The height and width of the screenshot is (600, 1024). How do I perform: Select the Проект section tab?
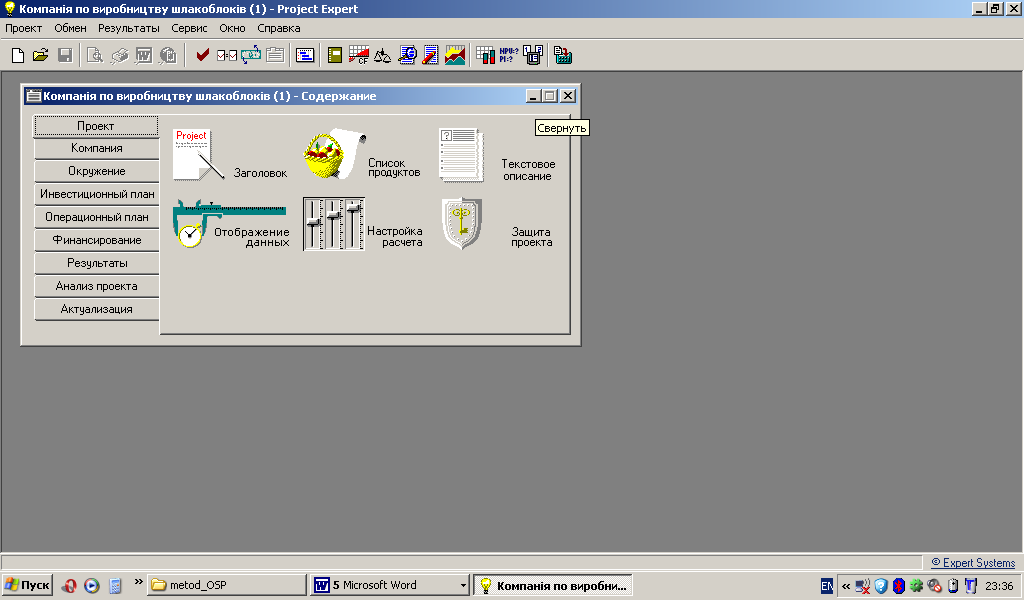point(96,125)
